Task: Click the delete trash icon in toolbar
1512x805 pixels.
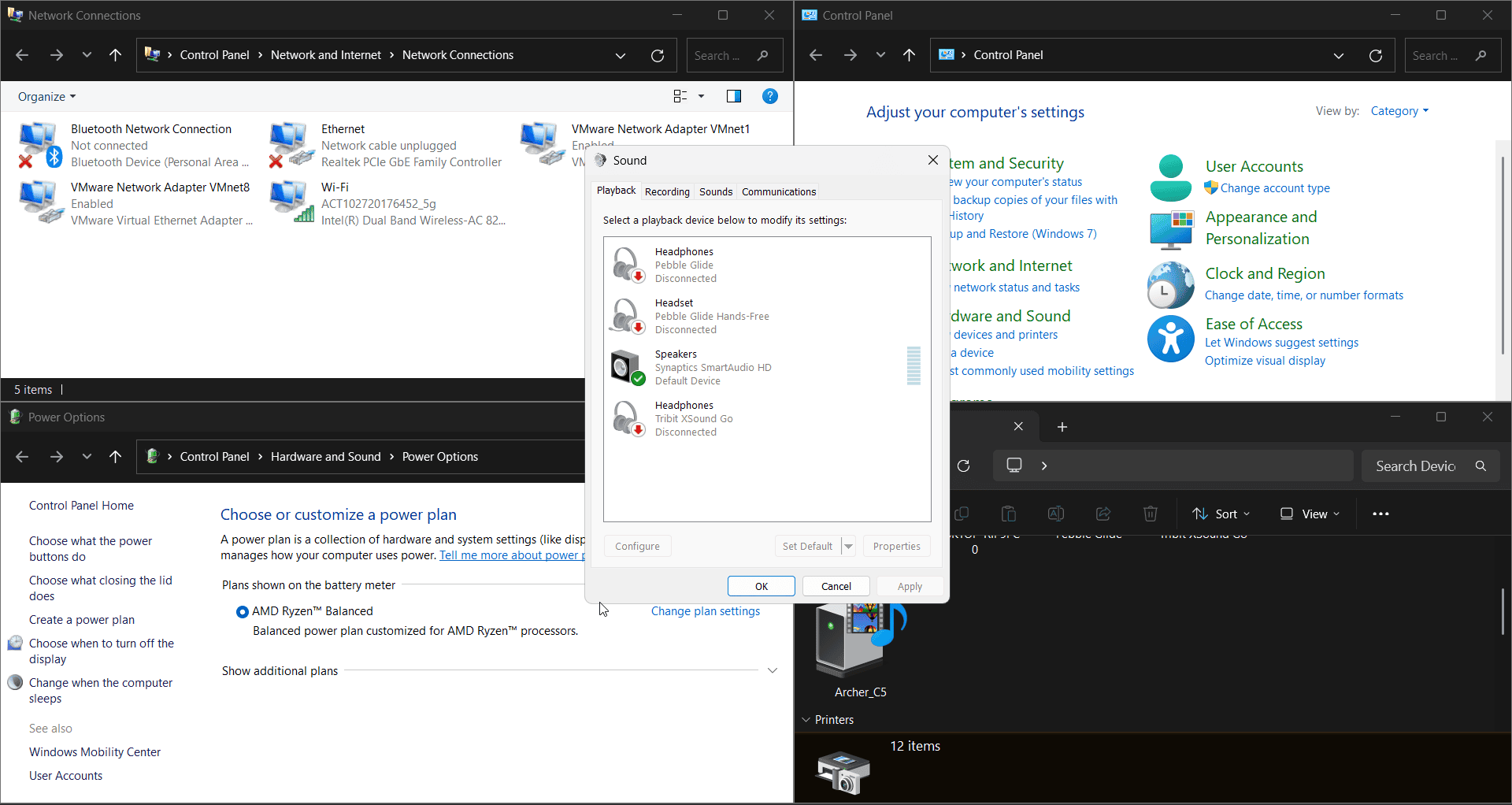Action: click(1150, 514)
